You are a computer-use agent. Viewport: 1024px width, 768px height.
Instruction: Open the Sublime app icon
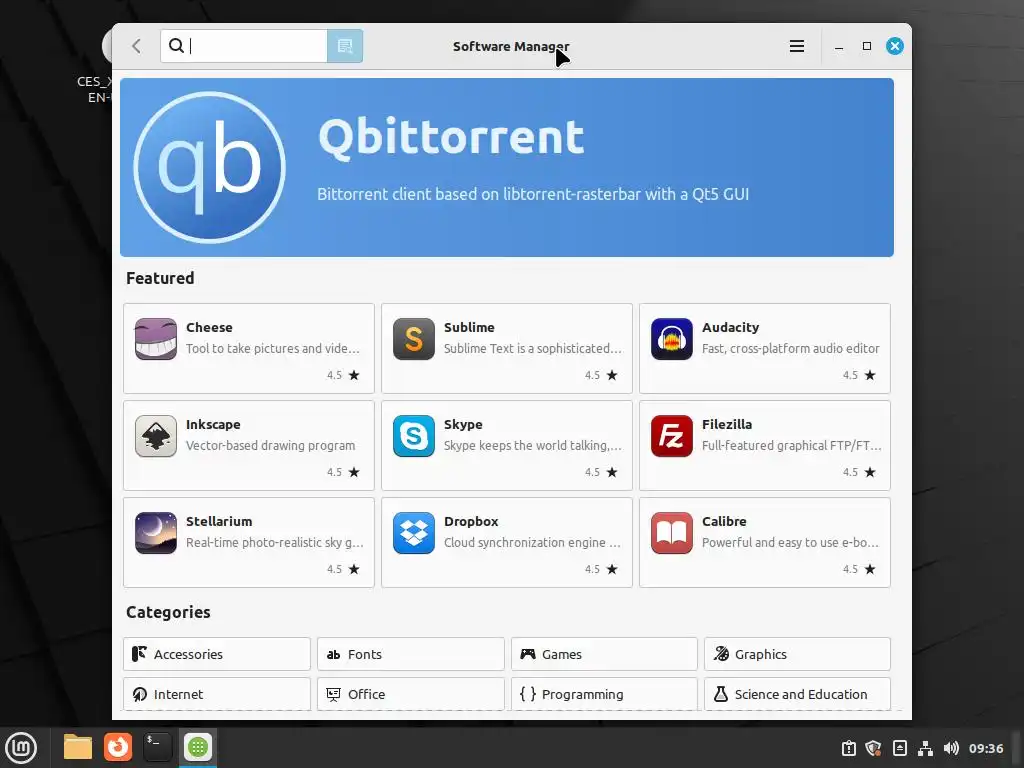(x=413, y=339)
